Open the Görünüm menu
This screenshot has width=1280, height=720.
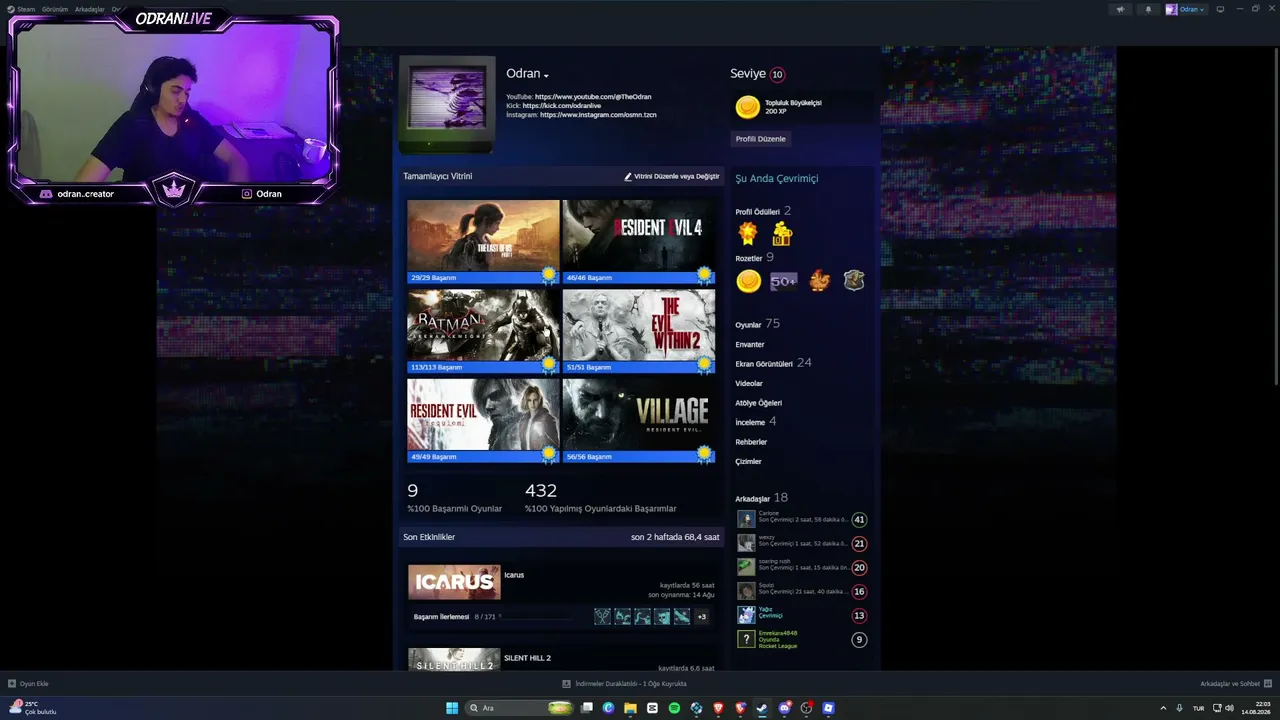[55, 9]
